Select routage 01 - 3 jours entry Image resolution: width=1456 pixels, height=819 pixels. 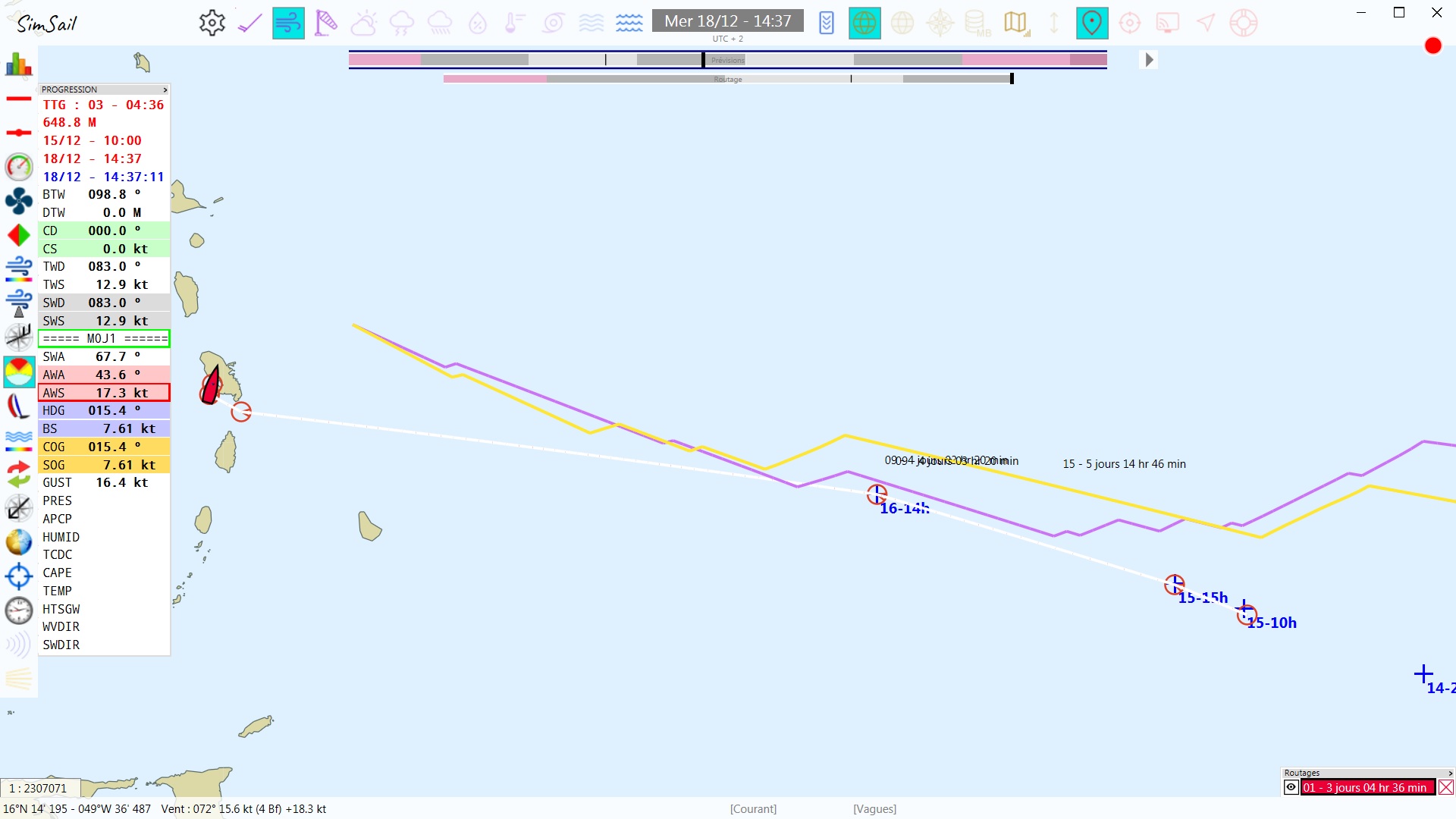pos(1367,787)
